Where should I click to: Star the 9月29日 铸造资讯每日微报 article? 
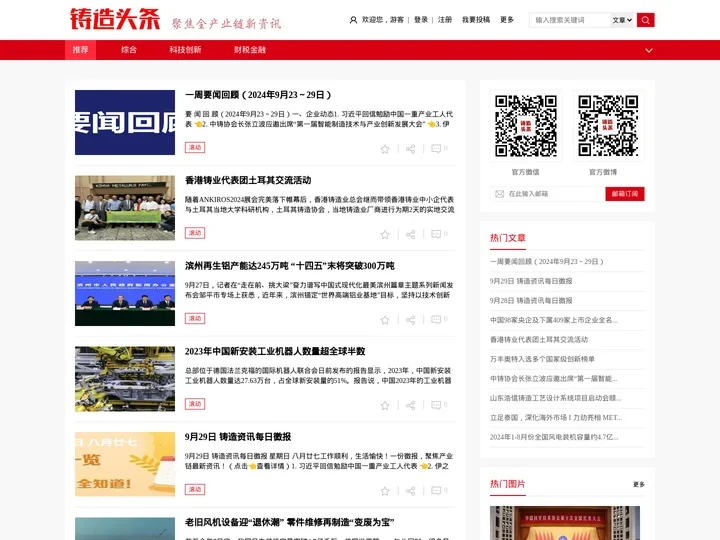tap(385, 491)
